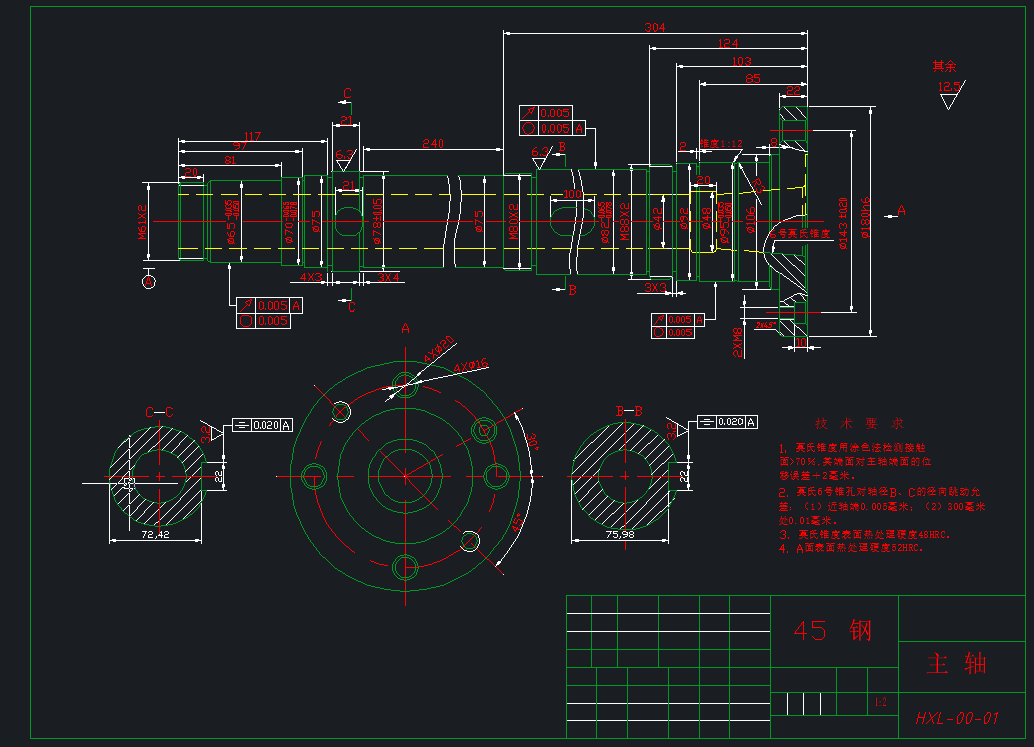
Task: Click the 240 length dimension text
Action: [x=433, y=143]
